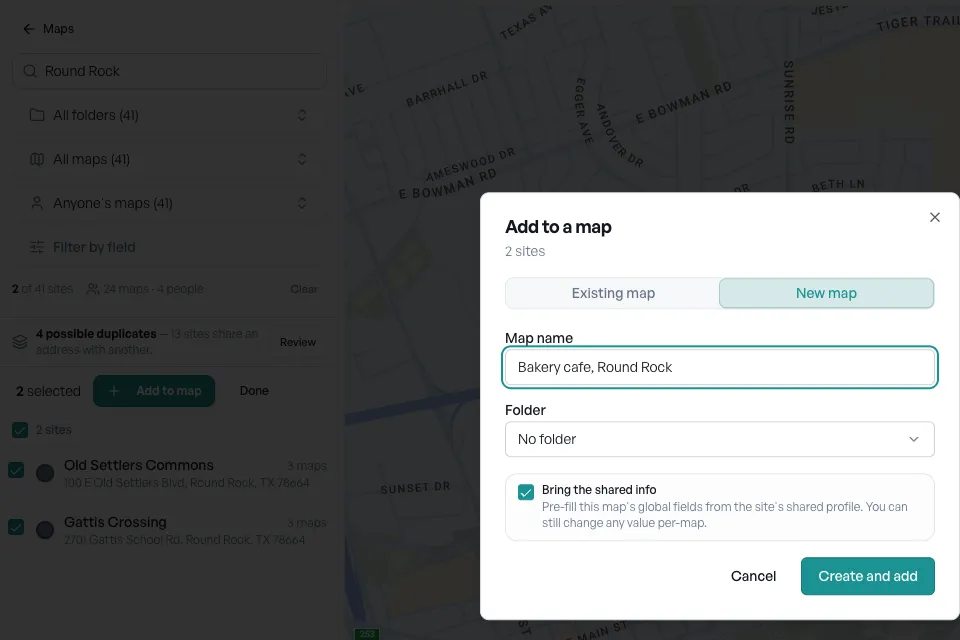Click the Old Settlers Commons site name
The image size is (960, 640).
pyautogui.click(x=139, y=465)
